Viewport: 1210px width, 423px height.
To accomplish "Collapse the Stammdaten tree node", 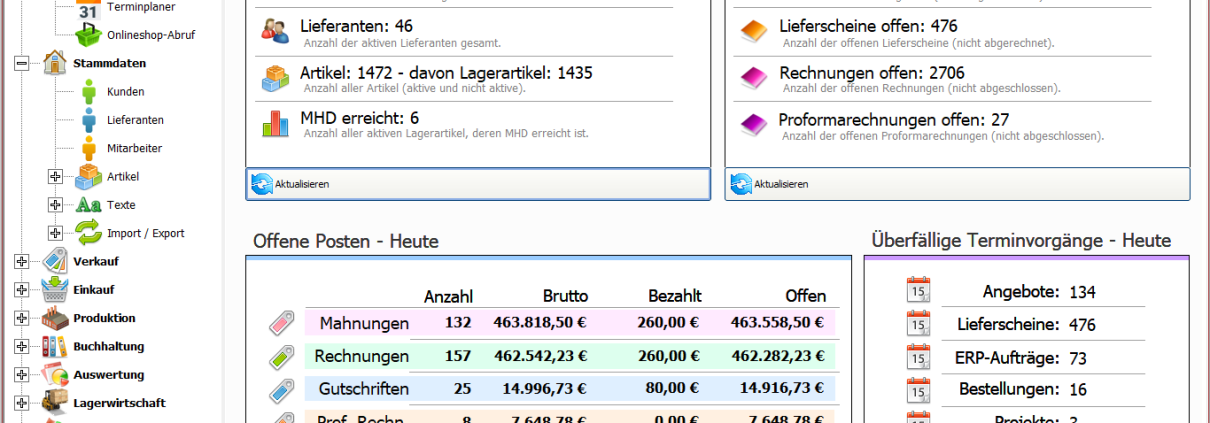I will click(22, 63).
